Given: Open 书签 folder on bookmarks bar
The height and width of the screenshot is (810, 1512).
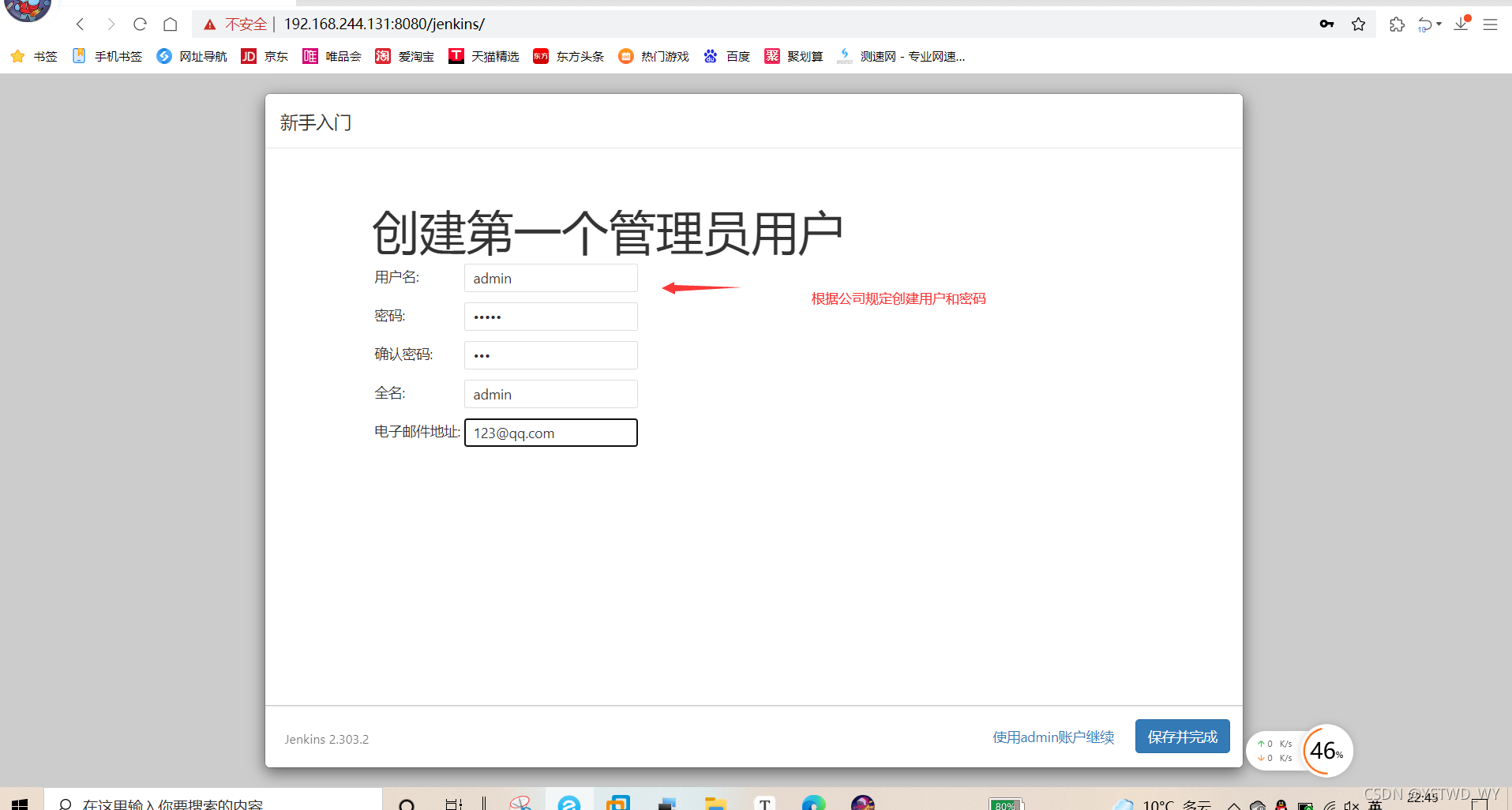Looking at the screenshot, I should (35, 55).
